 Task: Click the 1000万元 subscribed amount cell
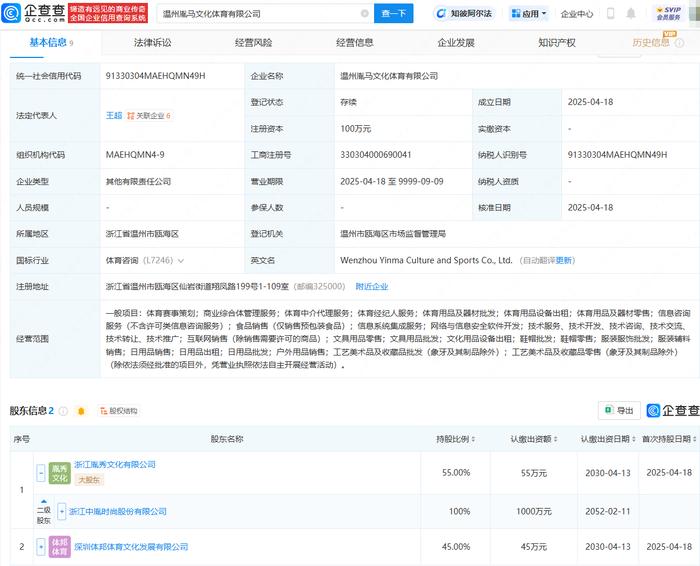point(534,512)
